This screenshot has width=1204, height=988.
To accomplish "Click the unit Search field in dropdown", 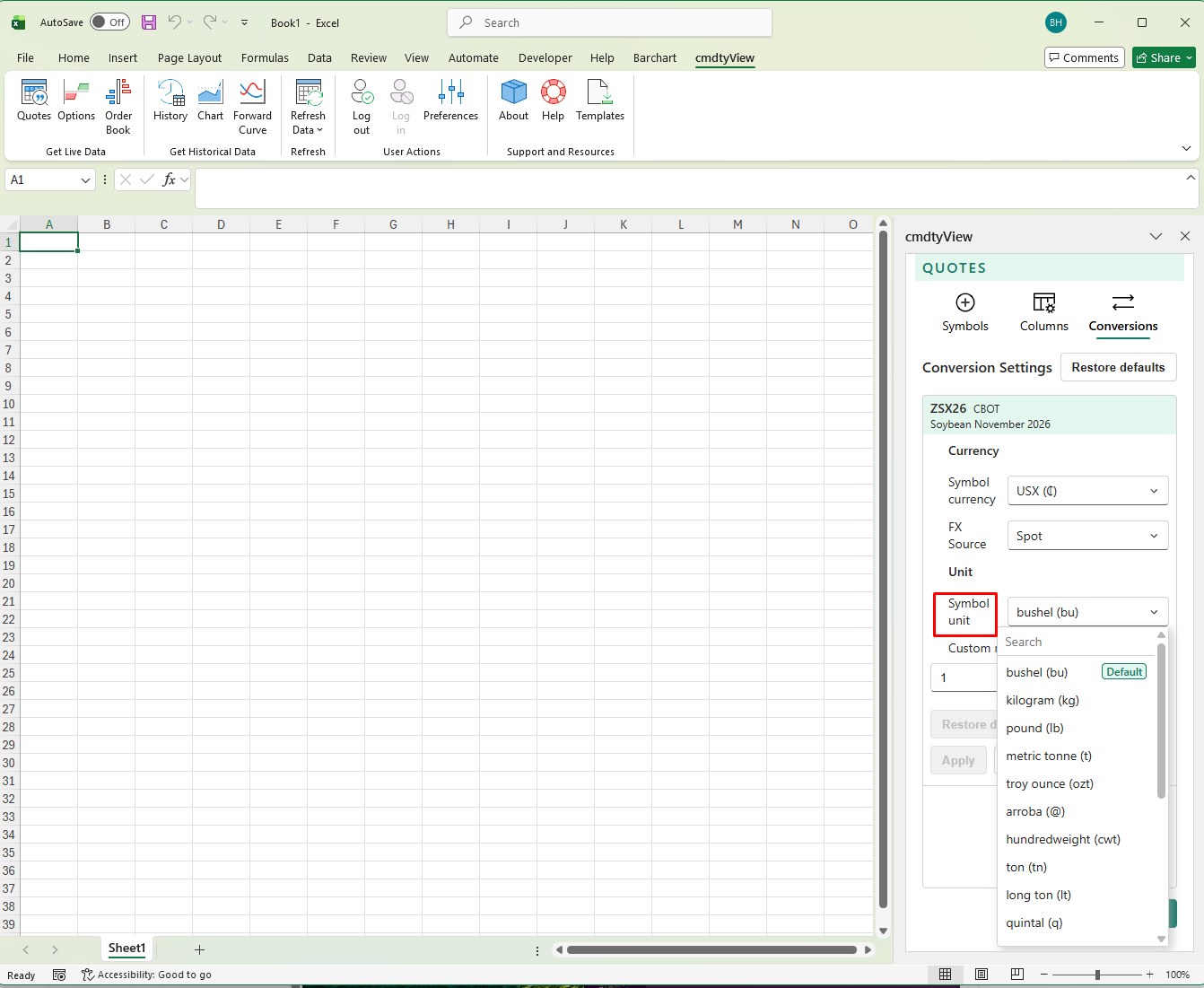I will 1077,642.
